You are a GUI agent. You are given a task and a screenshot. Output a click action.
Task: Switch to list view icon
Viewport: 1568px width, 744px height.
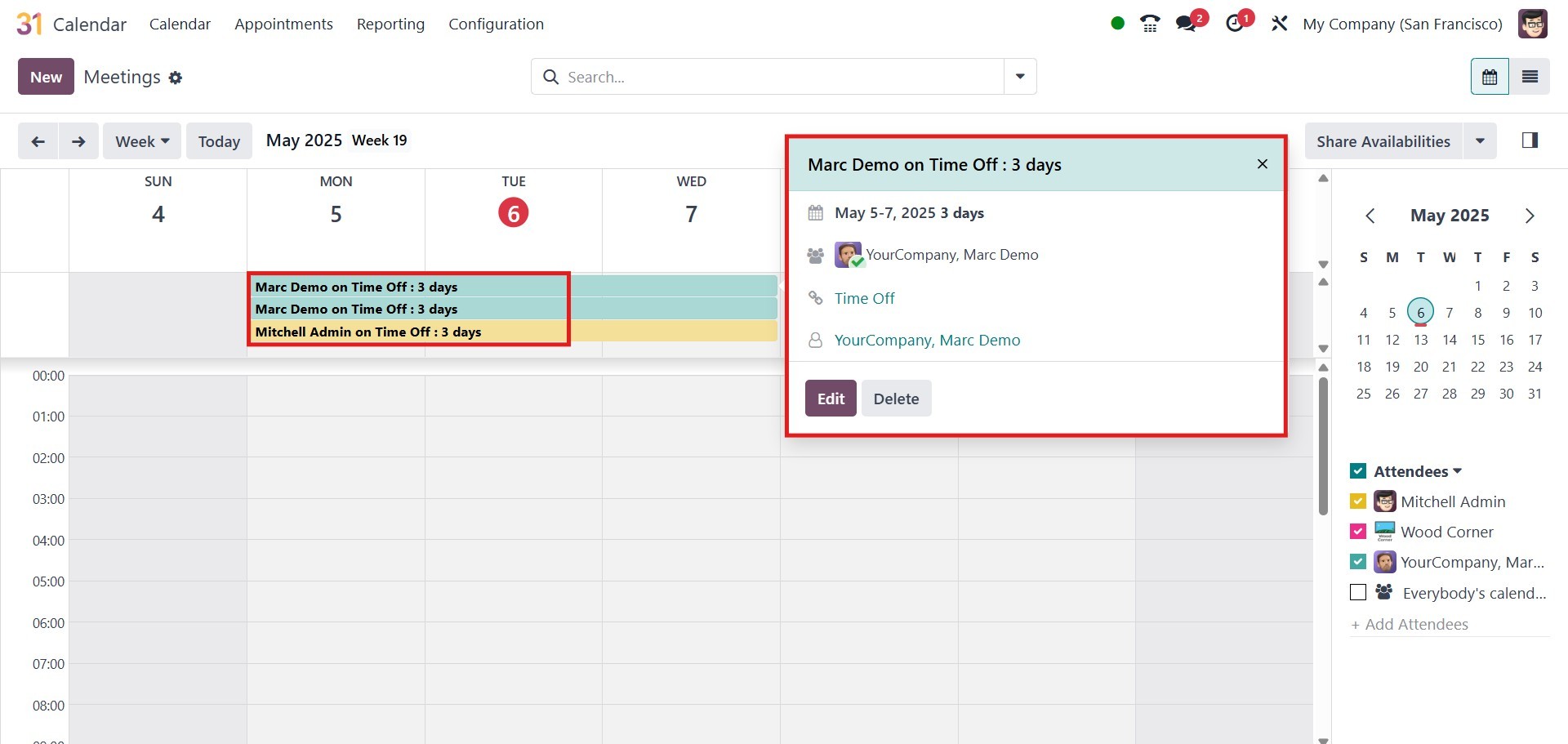1530,77
